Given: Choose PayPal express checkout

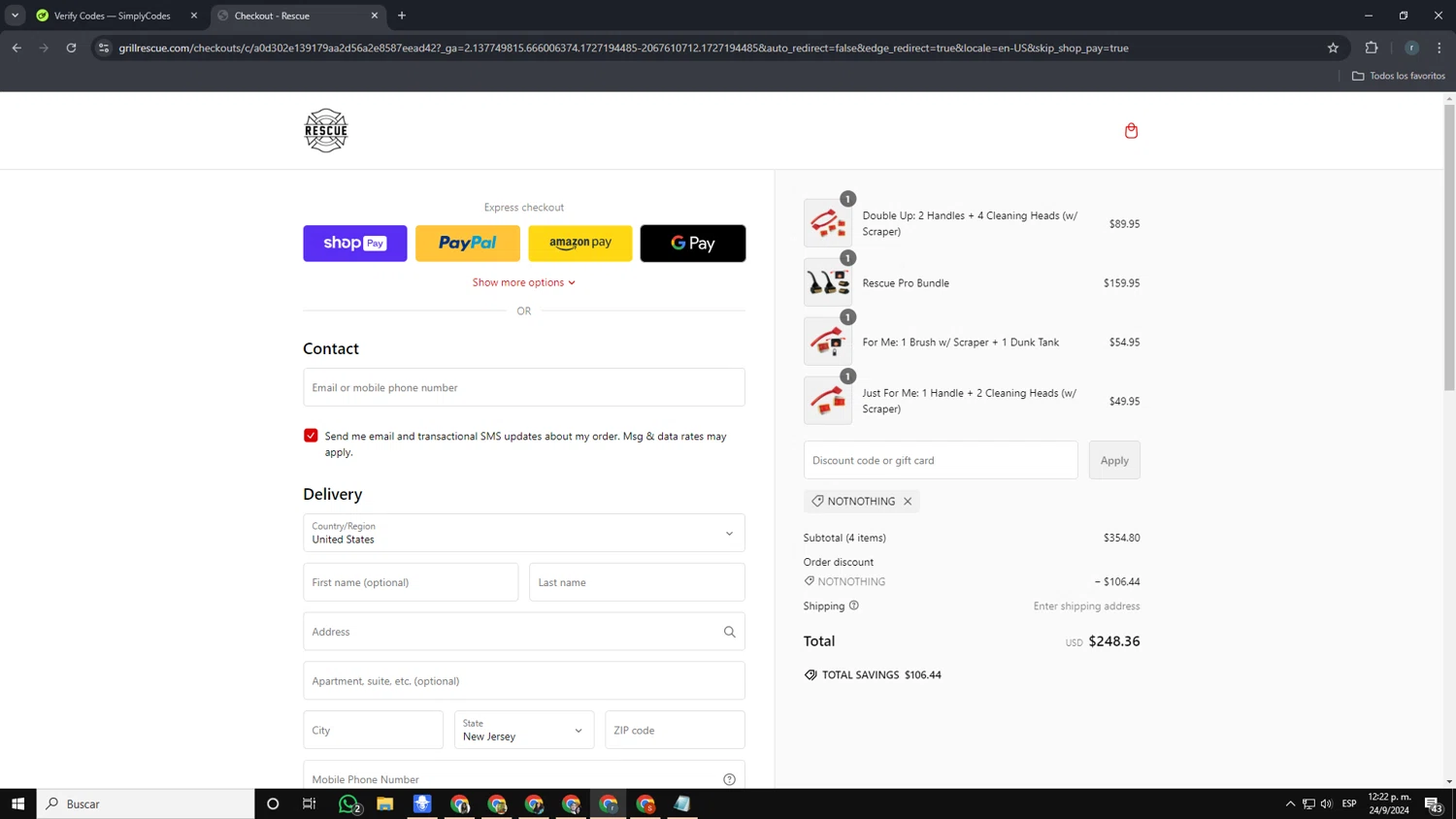Looking at the screenshot, I should coord(468,244).
